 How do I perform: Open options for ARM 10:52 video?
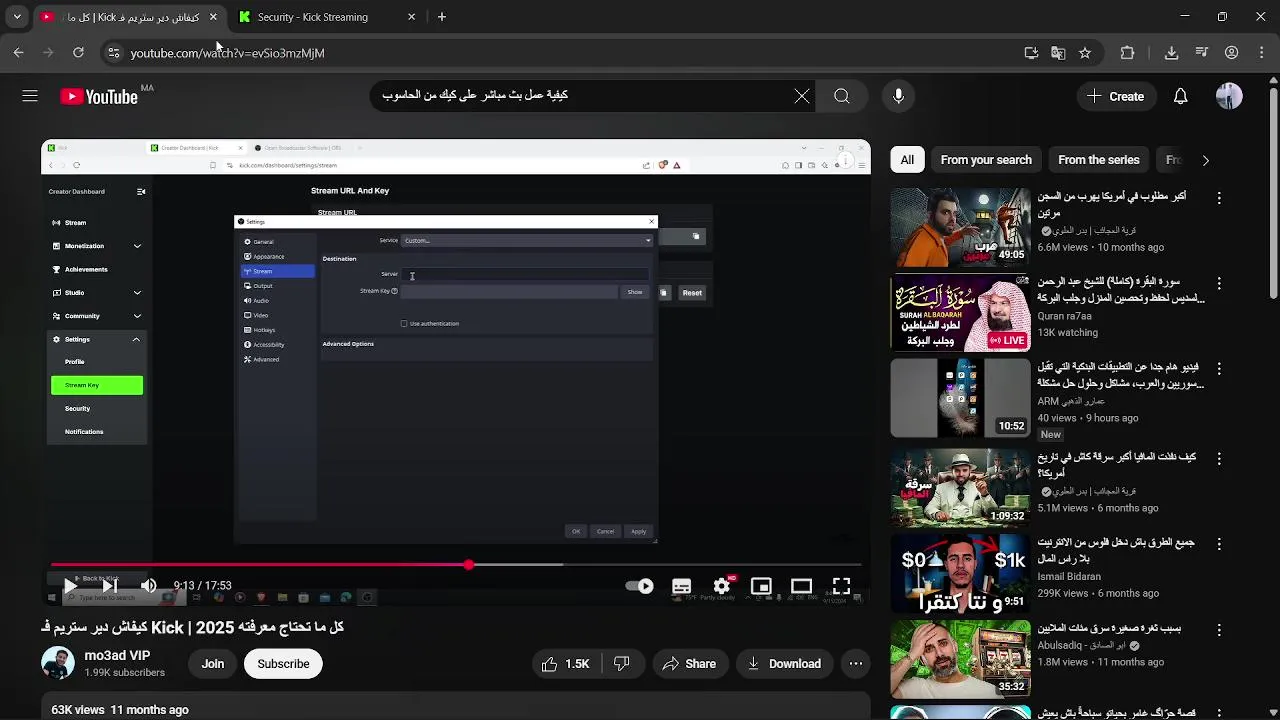pos(1218,369)
